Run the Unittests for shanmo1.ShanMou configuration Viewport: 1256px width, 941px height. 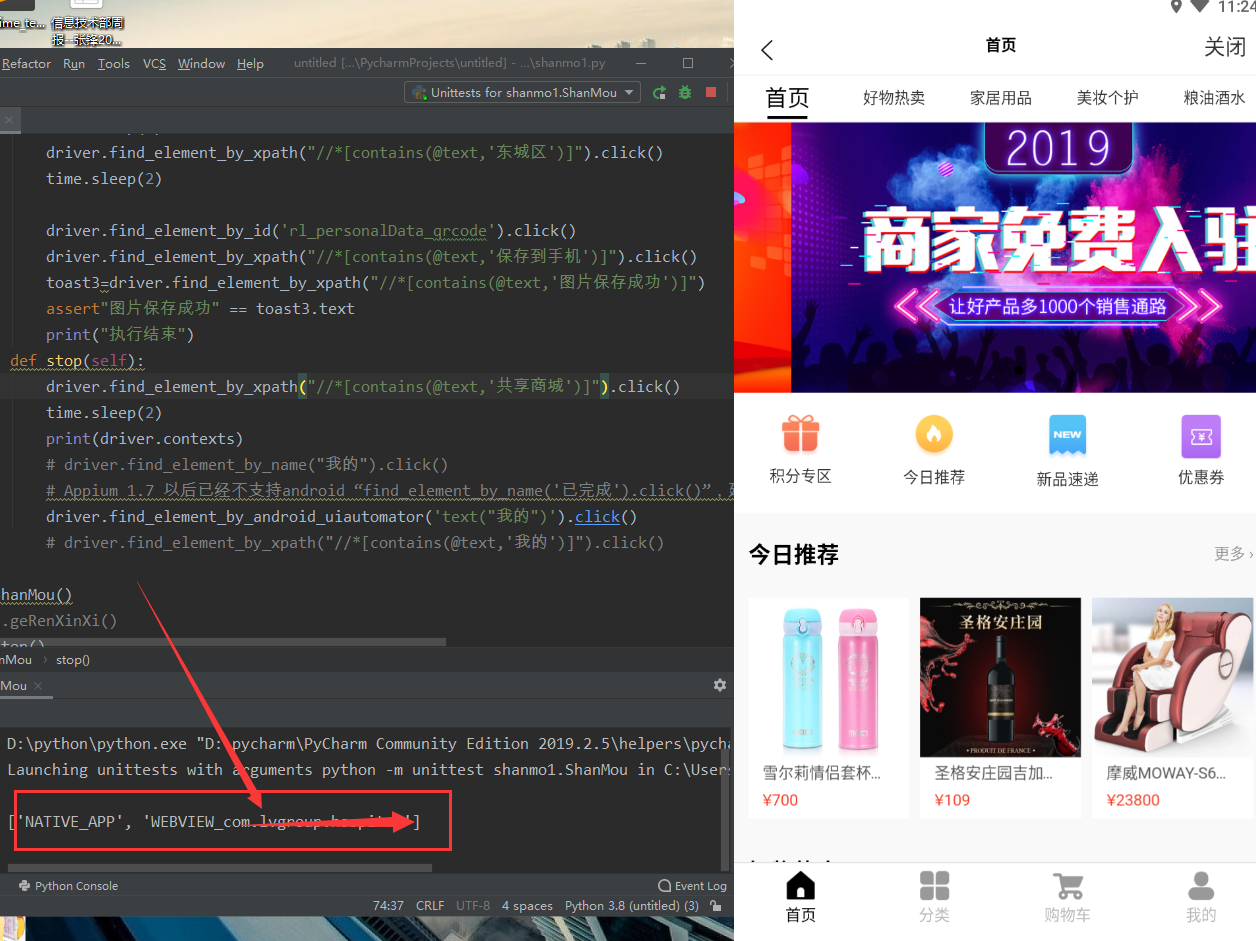point(659,91)
